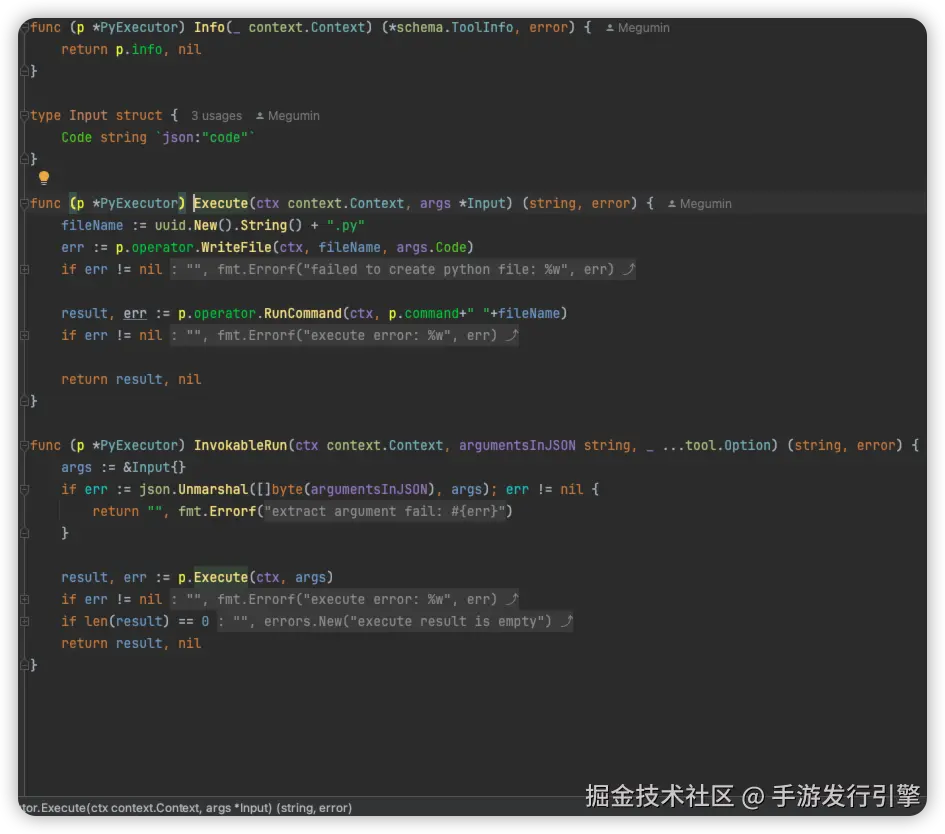Click the Info method name
Viewport: 945px width, 834px height.
[x=209, y=28]
